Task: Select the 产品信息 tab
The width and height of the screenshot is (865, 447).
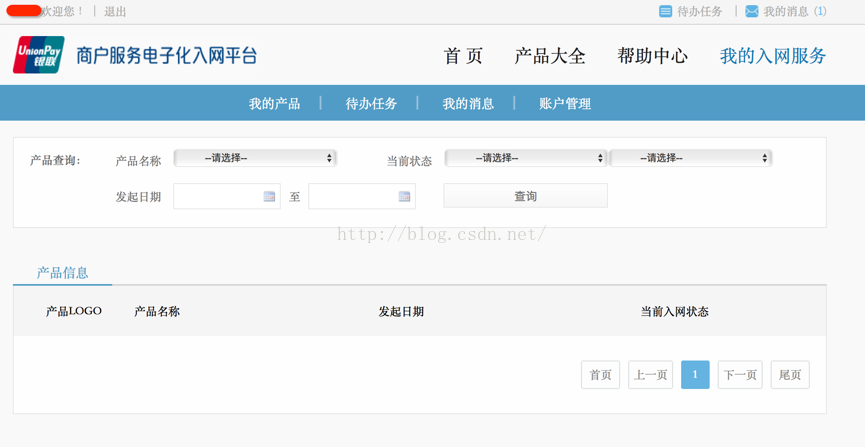Action: [62, 273]
